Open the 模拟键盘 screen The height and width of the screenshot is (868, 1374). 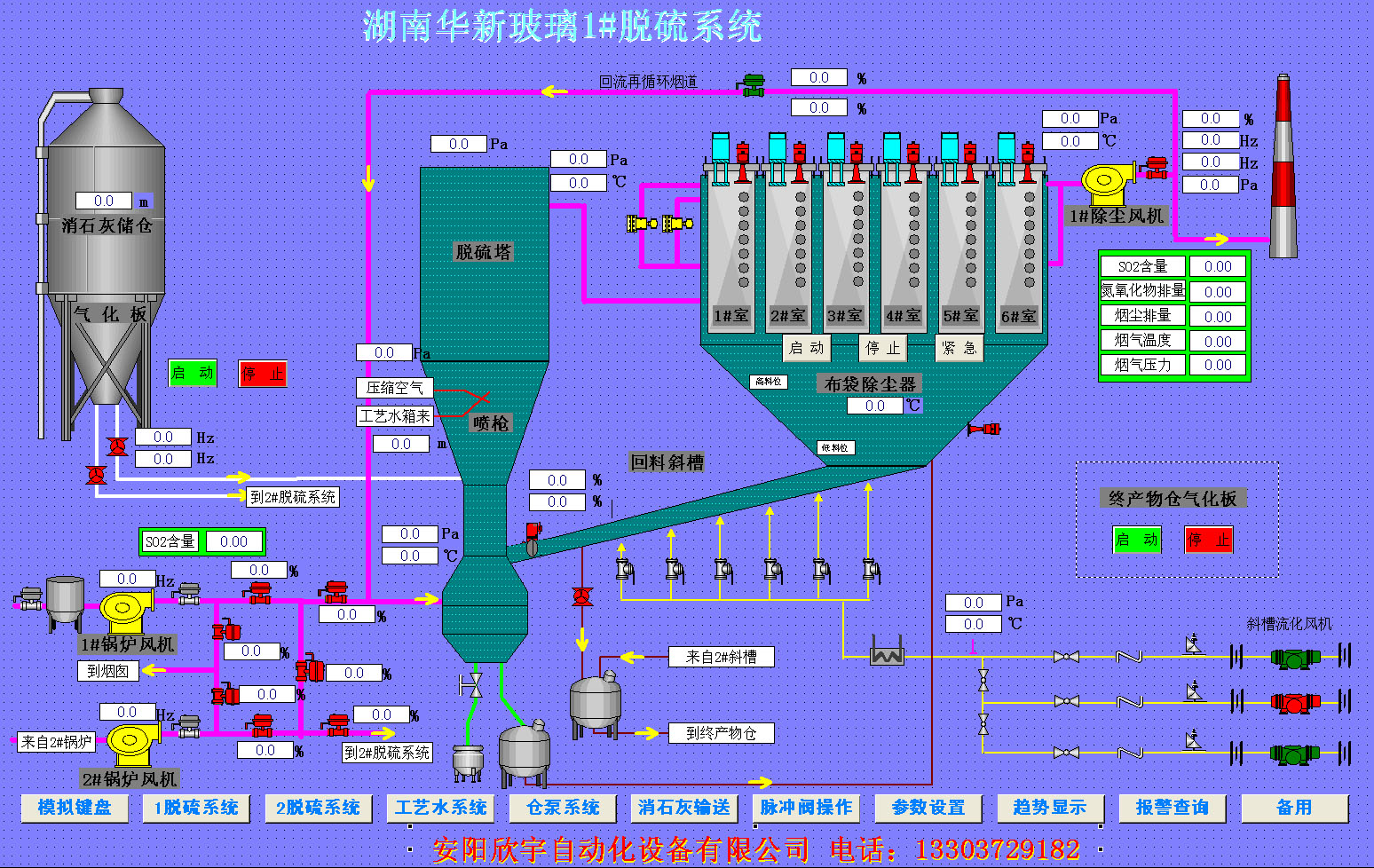point(75,808)
